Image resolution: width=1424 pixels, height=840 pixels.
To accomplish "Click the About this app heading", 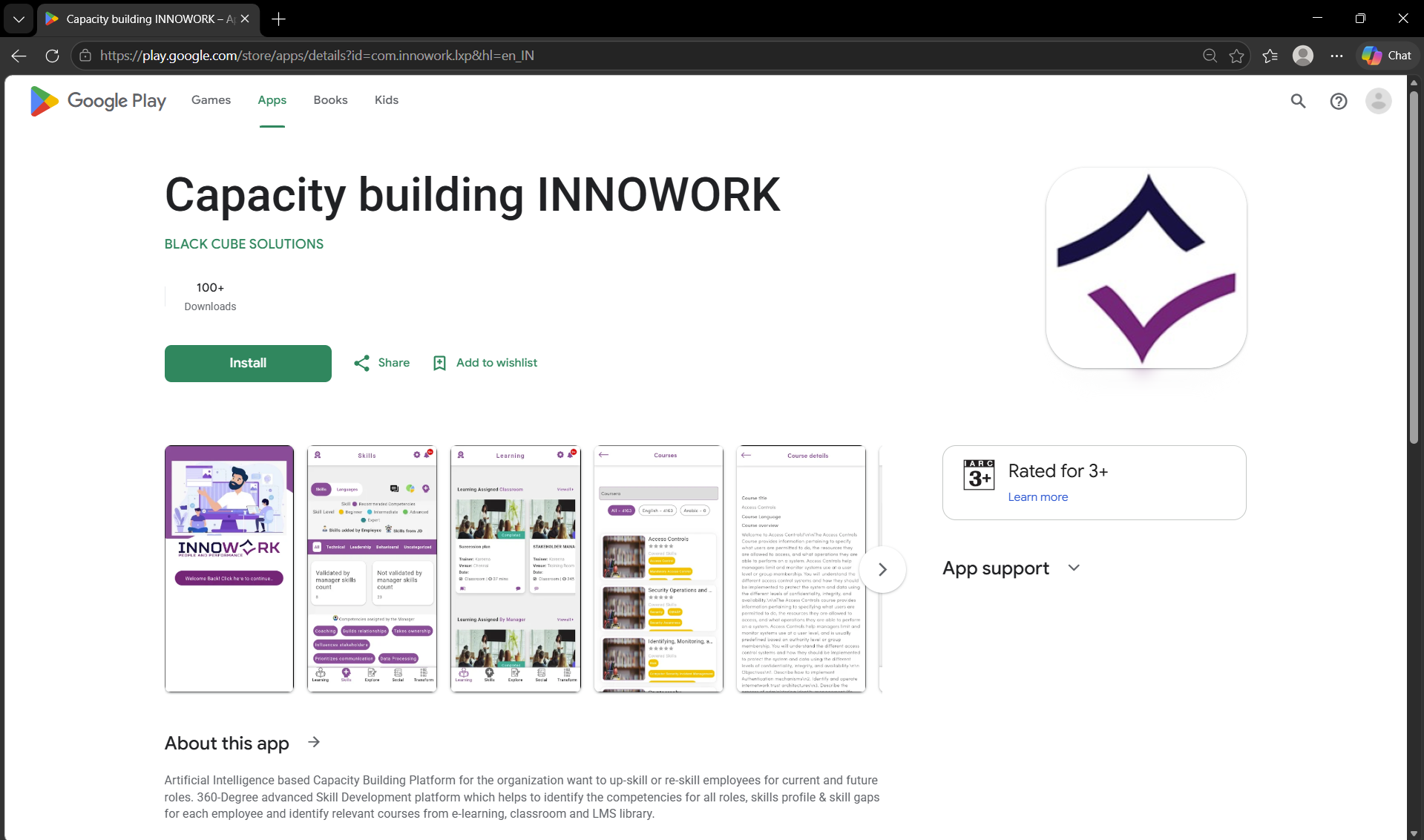I will click(x=227, y=744).
